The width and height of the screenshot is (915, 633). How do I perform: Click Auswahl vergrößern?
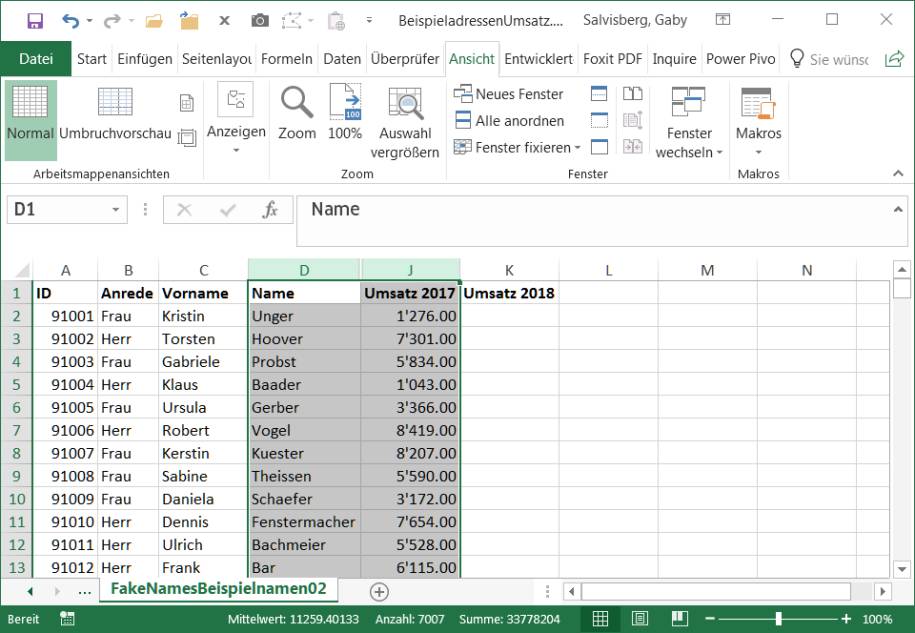[x=405, y=123]
